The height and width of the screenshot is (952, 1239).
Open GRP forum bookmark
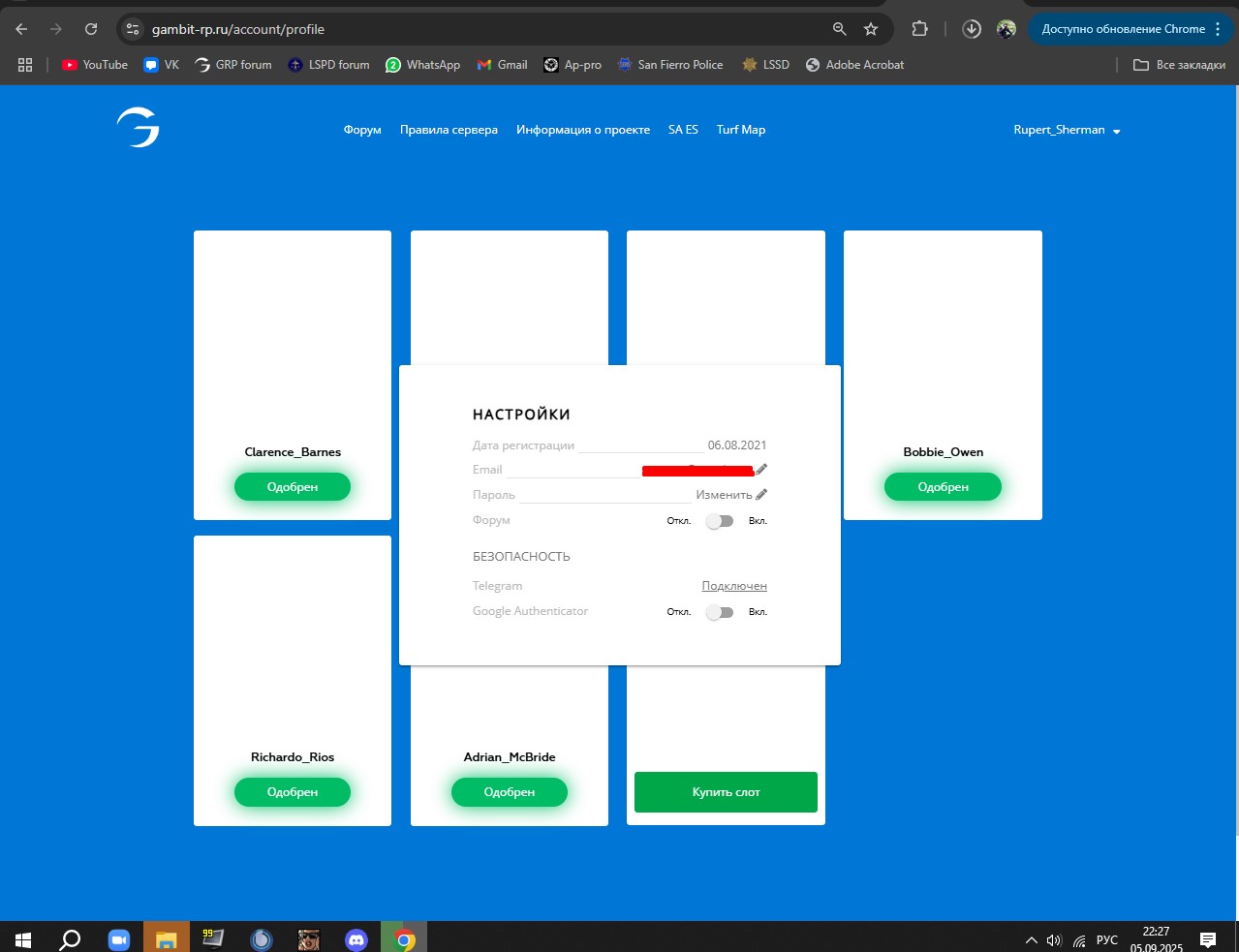233,65
